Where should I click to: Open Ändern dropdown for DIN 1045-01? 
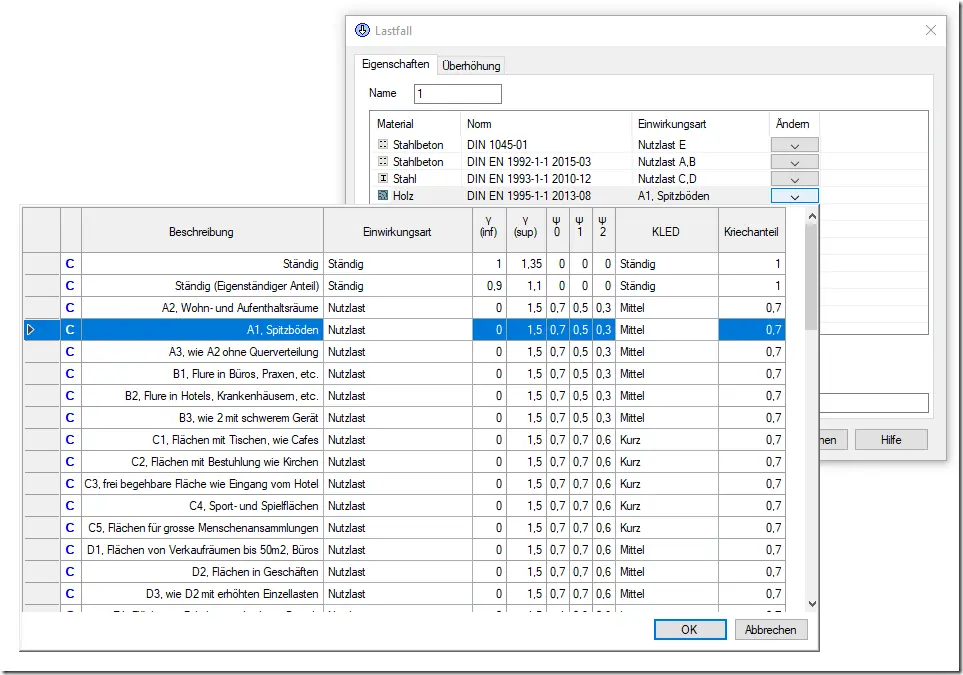coord(795,145)
